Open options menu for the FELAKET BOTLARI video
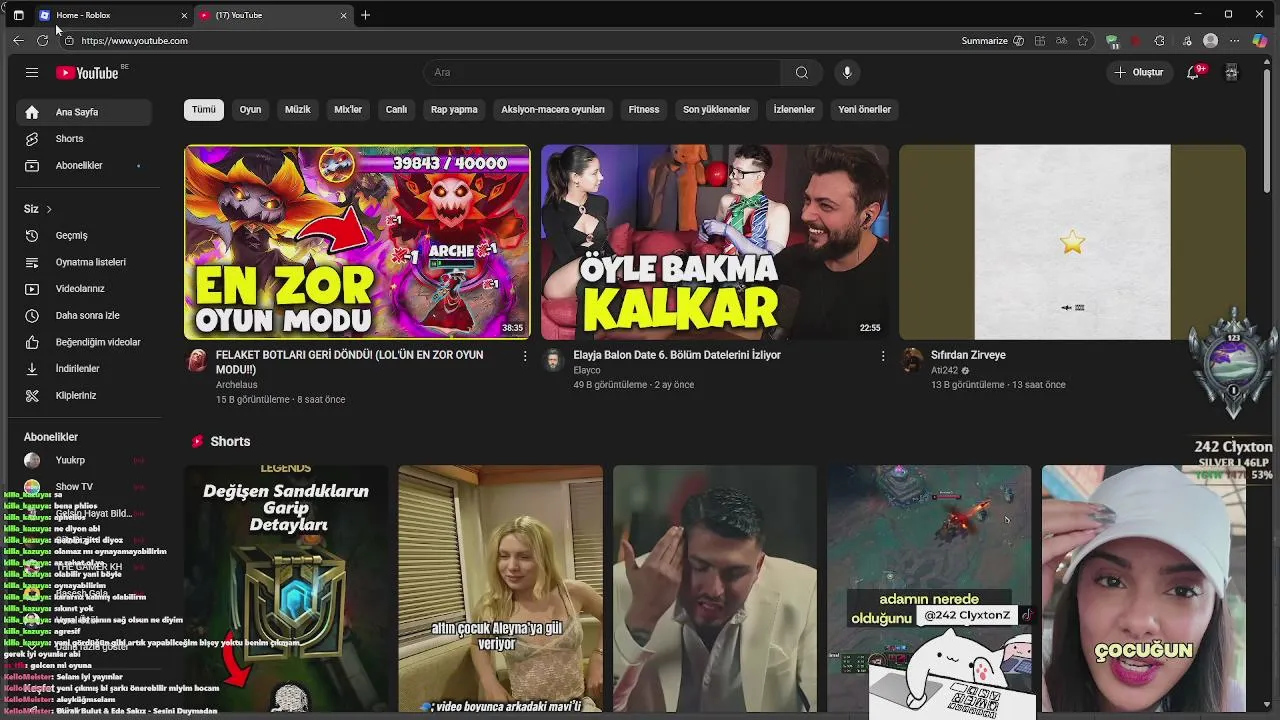This screenshot has width=1280, height=720. 525,356
